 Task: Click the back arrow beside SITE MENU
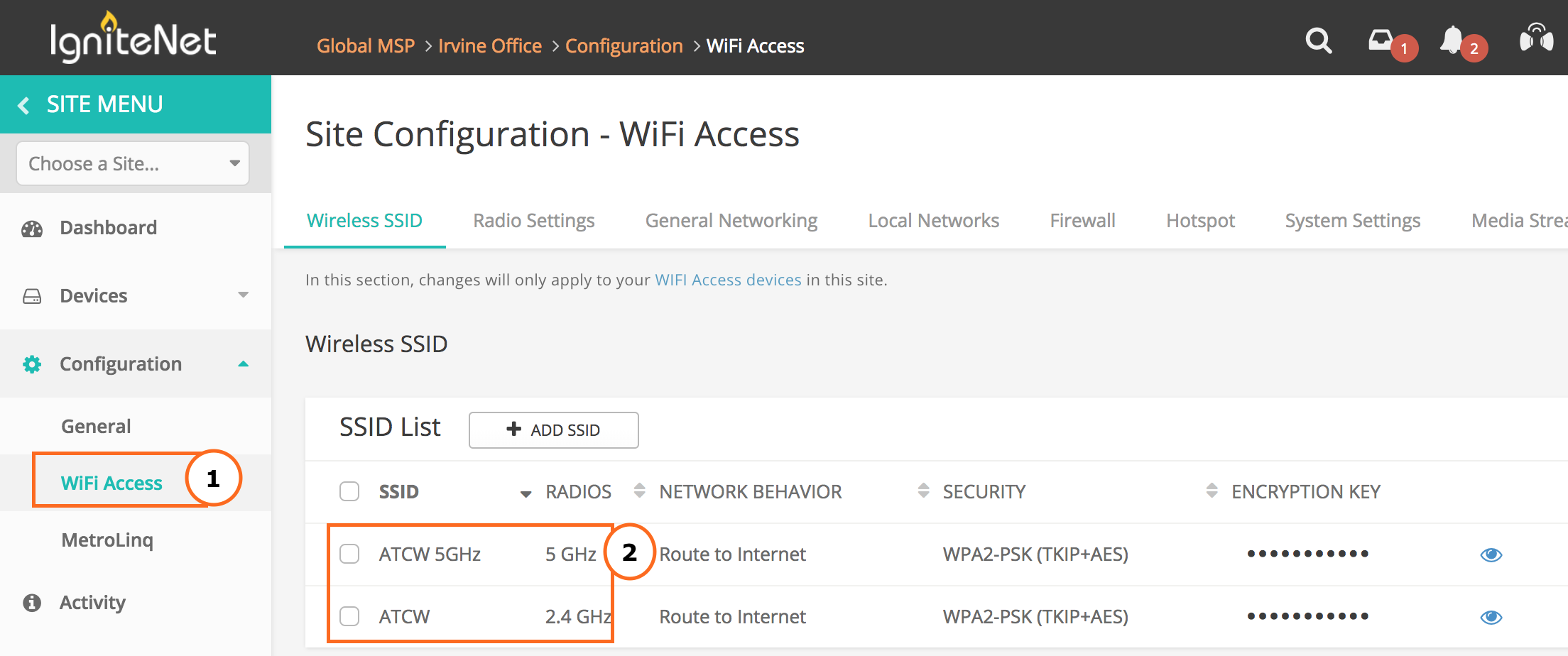click(24, 105)
